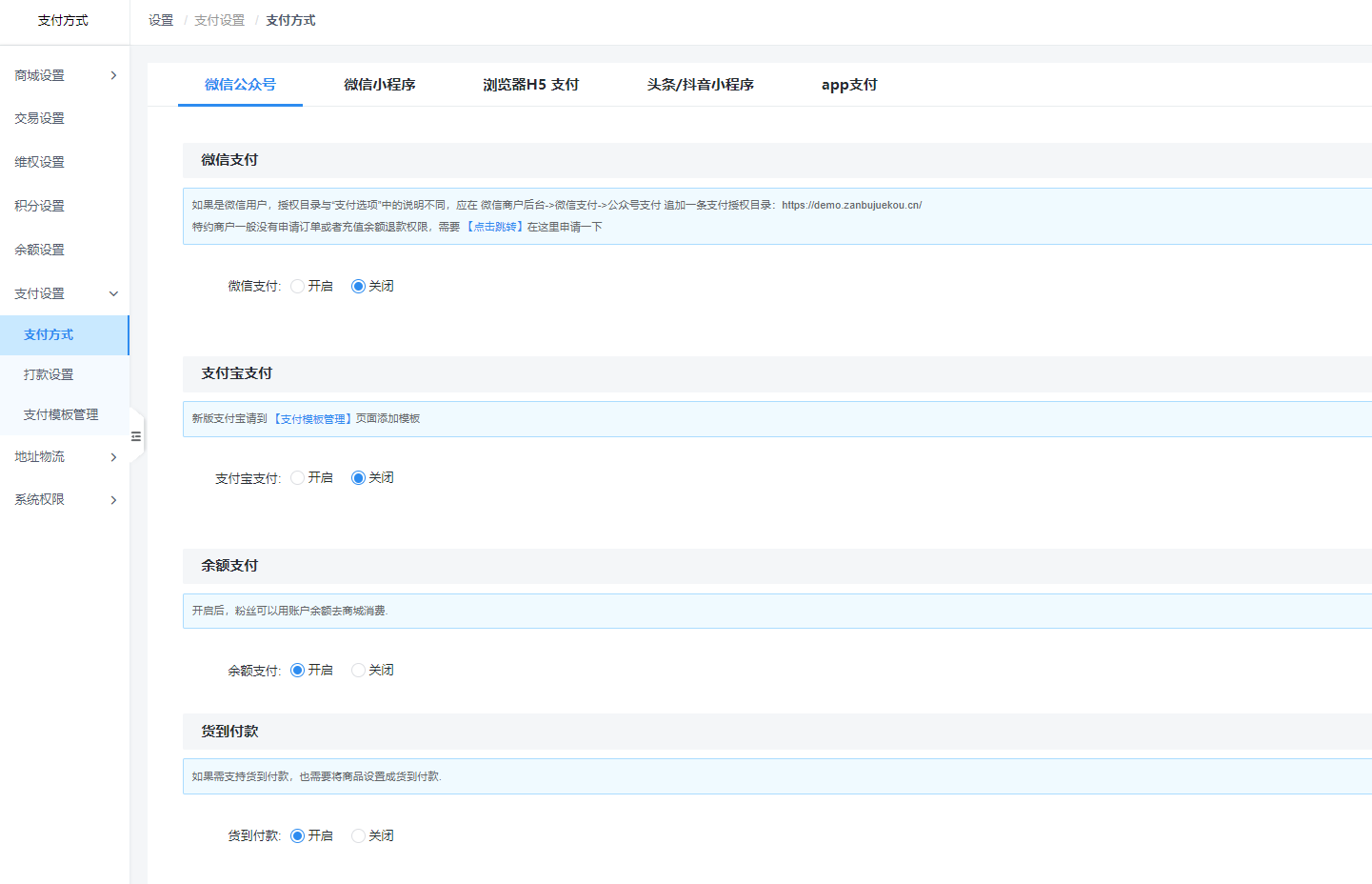This screenshot has width=1372, height=884.
Task: Turn off 余额支付 via 关闭 radio
Action: click(x=359, y=671)
